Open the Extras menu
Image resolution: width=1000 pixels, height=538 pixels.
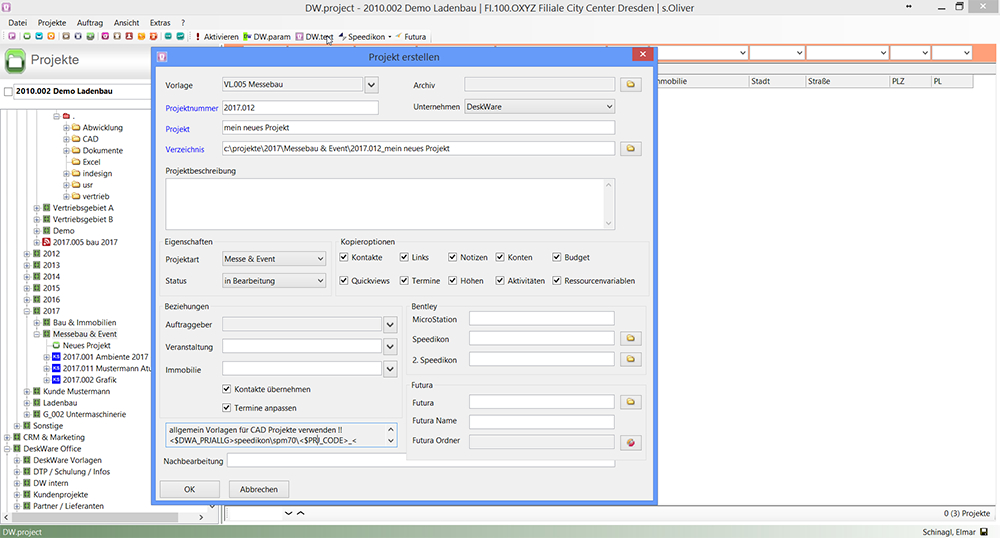coord(160,22)
